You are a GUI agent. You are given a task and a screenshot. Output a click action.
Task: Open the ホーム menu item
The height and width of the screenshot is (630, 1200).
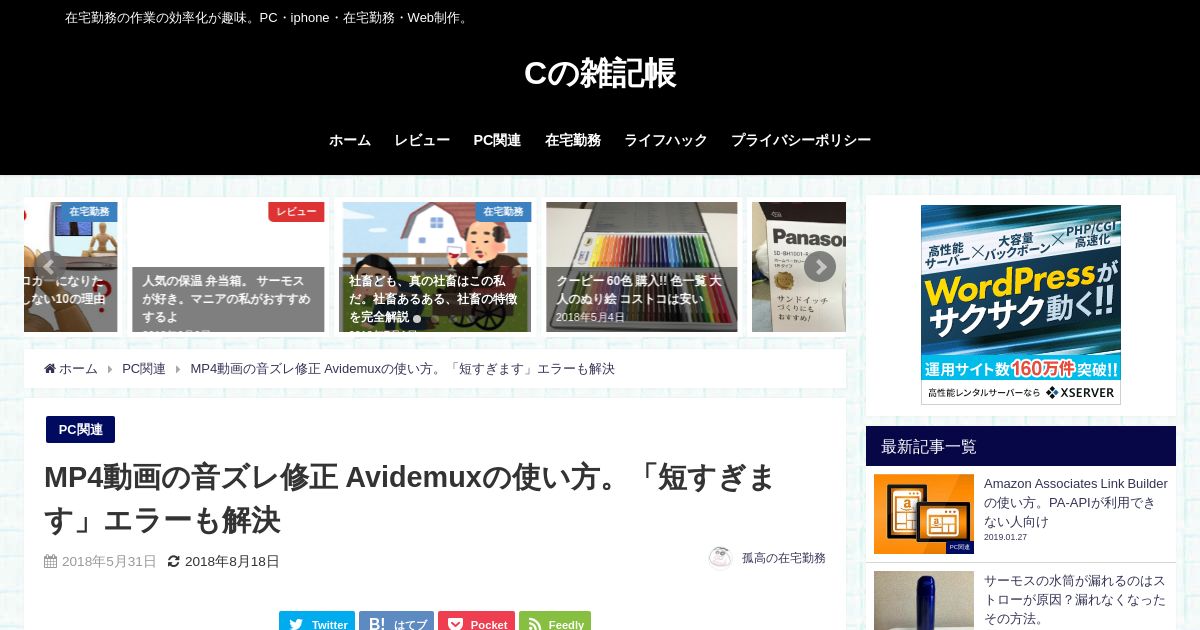(x=350, y=141)
